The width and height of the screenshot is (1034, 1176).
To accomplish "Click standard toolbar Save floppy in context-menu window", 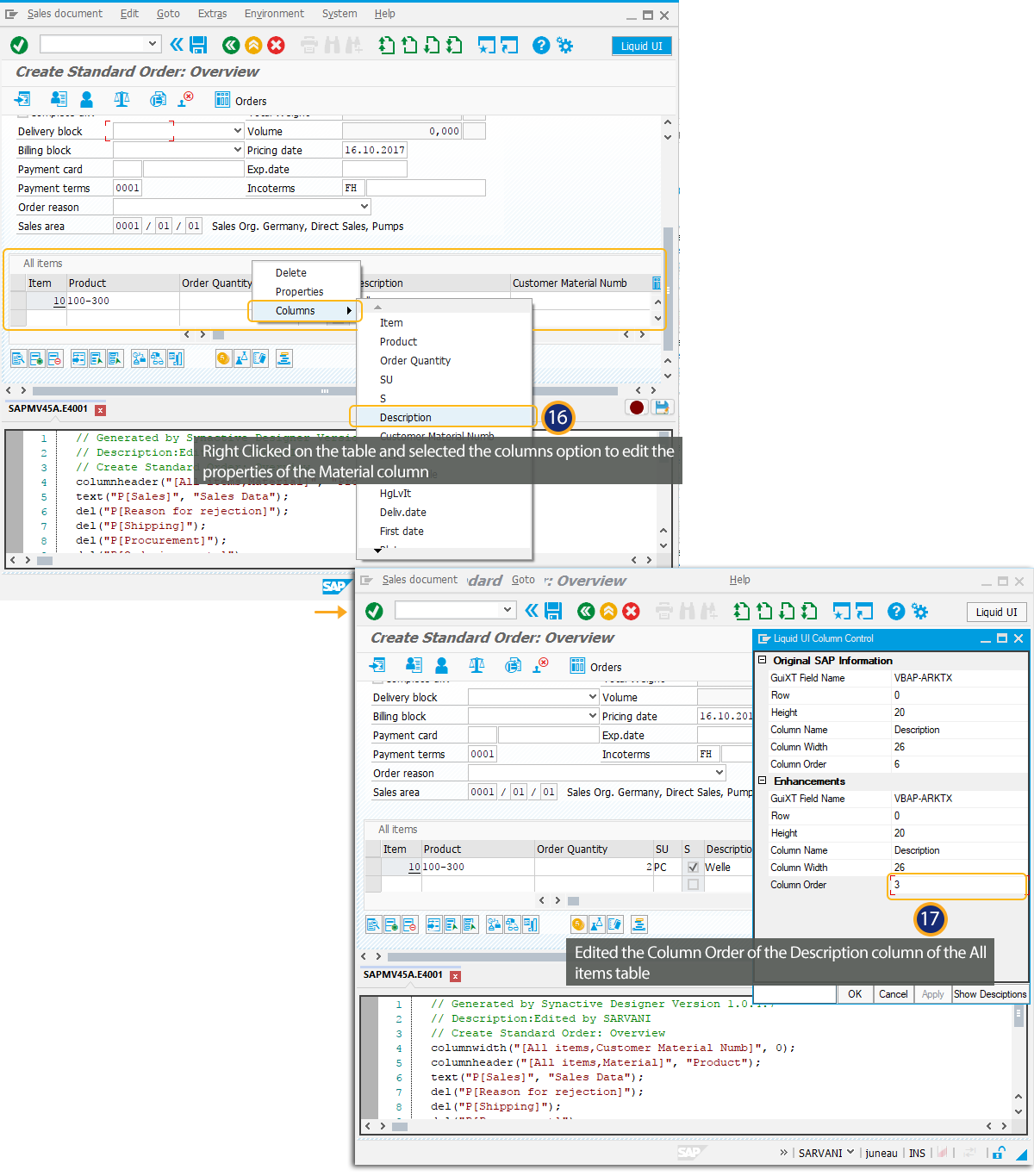I will coord(198,45).
